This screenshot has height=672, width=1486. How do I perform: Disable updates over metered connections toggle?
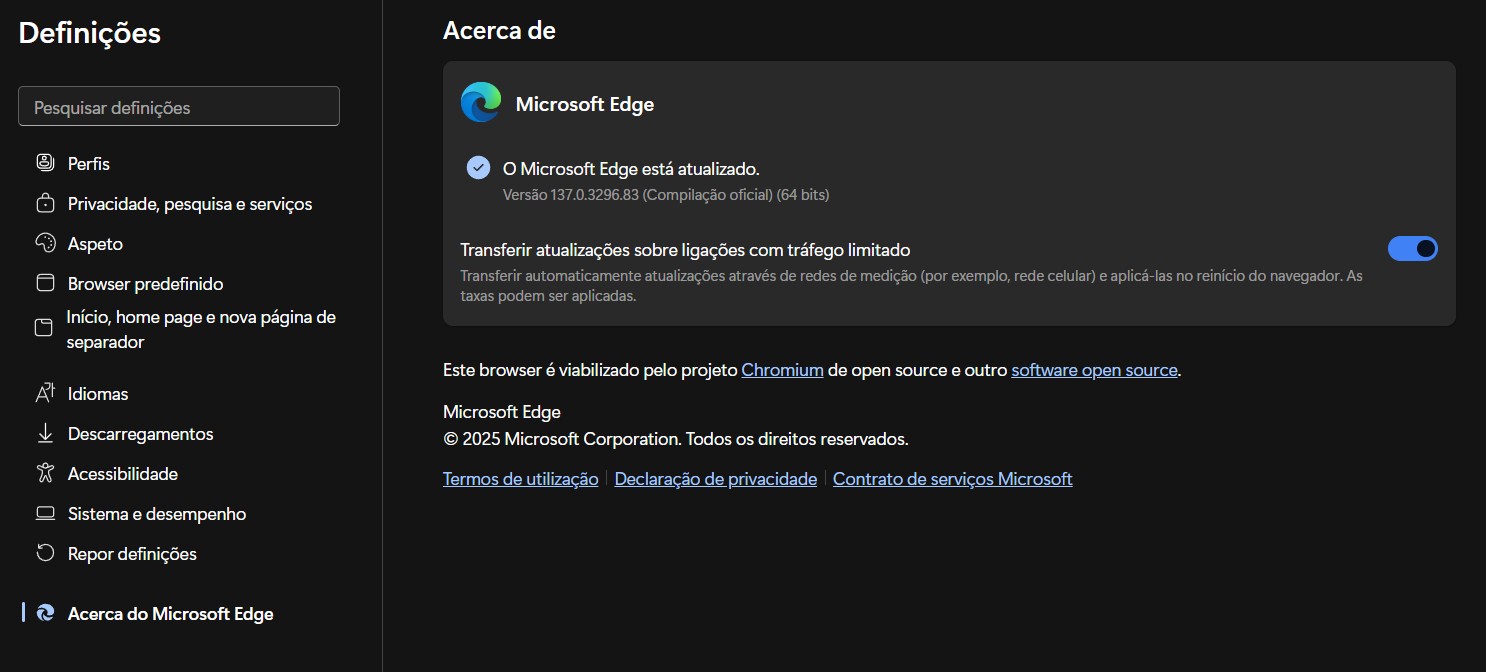[x=1412, y=249]
